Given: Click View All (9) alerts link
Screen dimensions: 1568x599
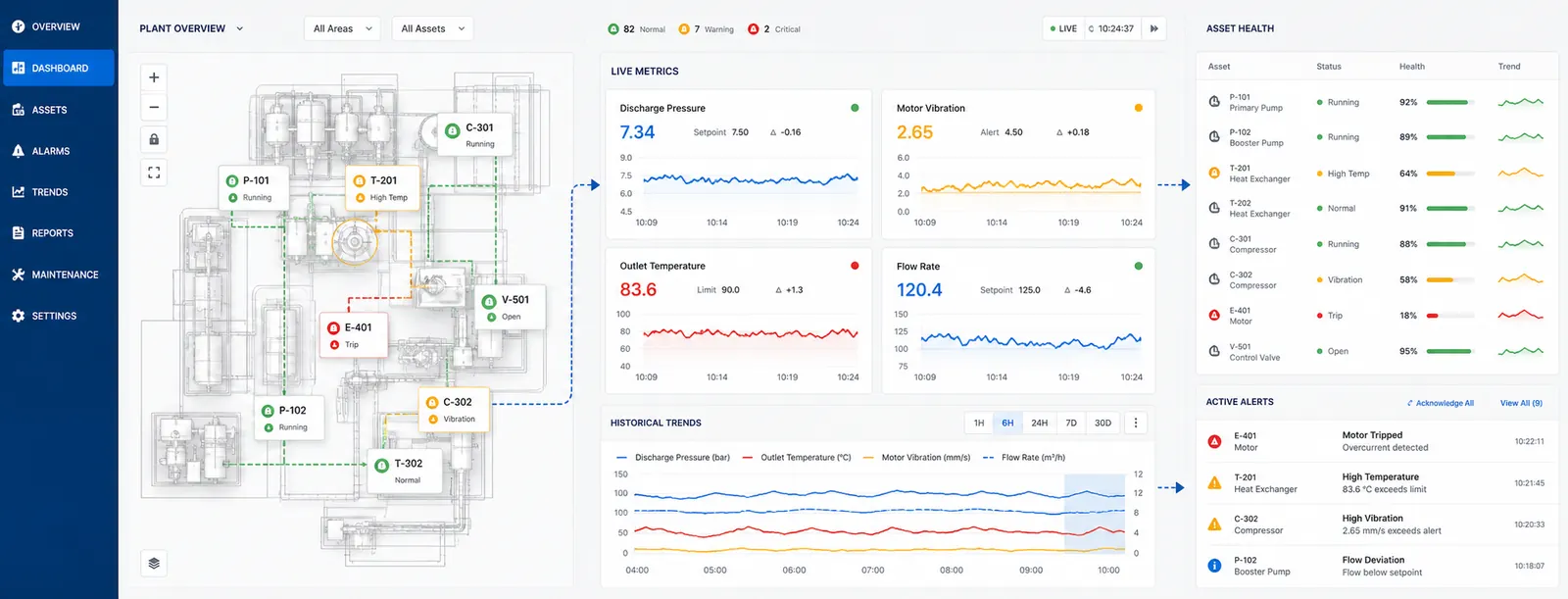Looking at the screenshot, I should (1521, 403).
